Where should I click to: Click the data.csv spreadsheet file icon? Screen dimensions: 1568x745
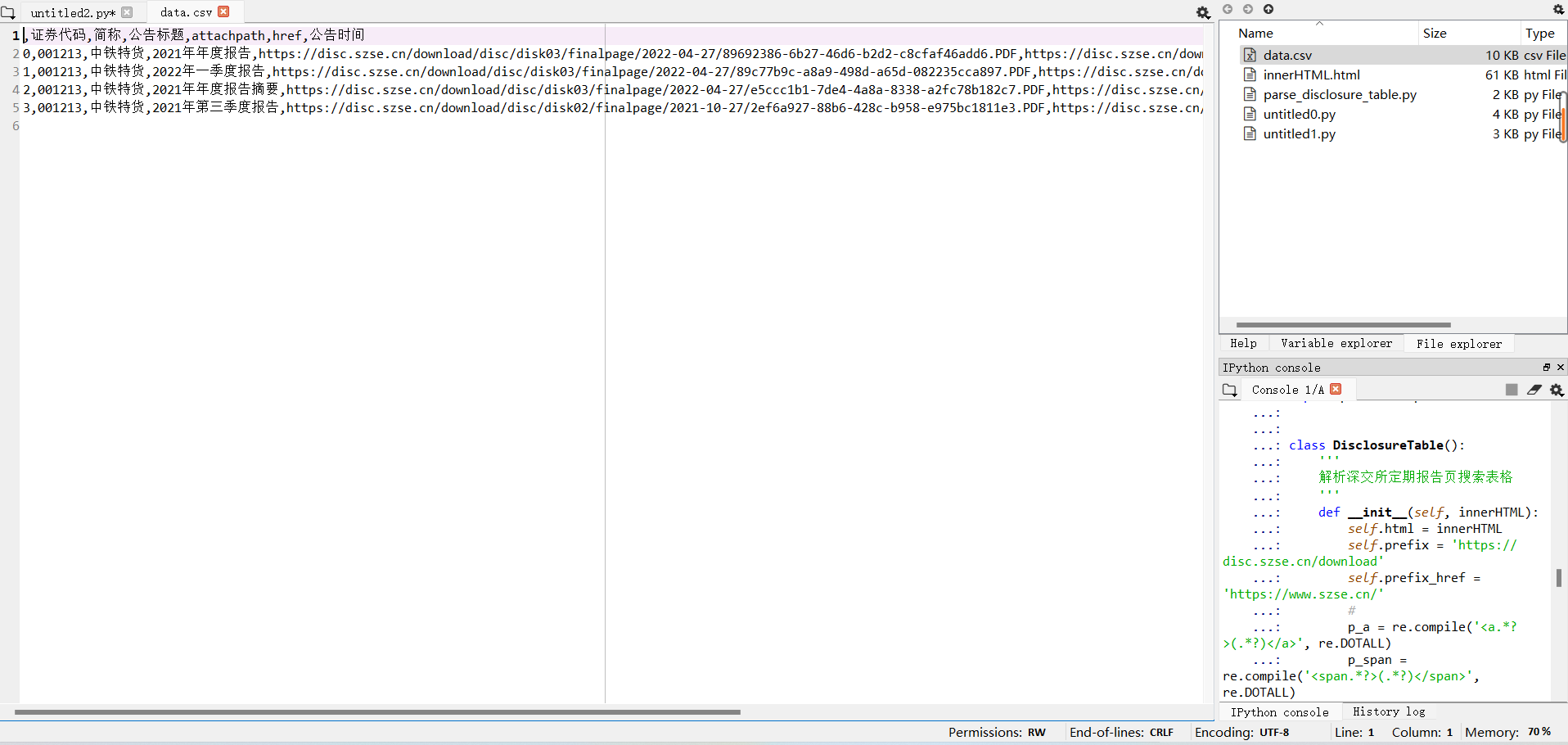1250,55
